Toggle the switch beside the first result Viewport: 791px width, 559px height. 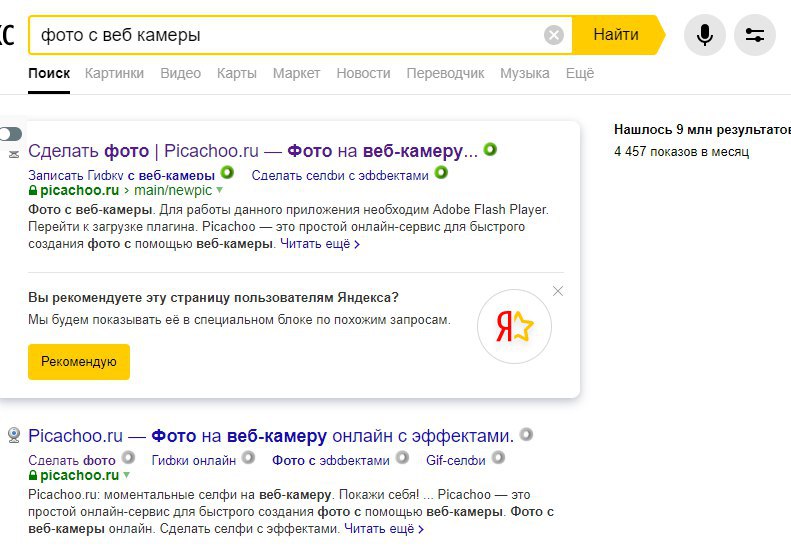click(11, 134)
